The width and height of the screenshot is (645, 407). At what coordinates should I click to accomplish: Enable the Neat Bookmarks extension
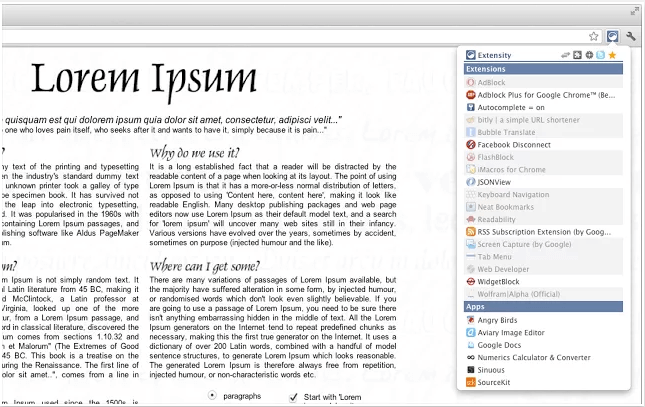click(x=543, y=207)
